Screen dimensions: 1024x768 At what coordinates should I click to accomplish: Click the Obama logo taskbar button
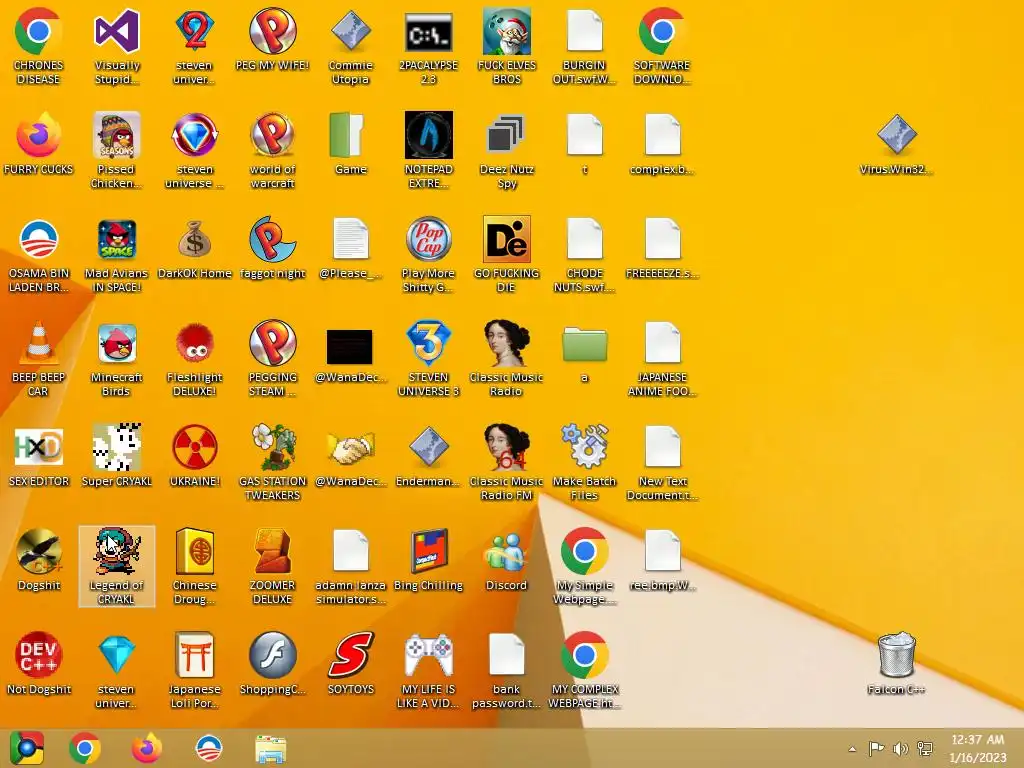209,748
